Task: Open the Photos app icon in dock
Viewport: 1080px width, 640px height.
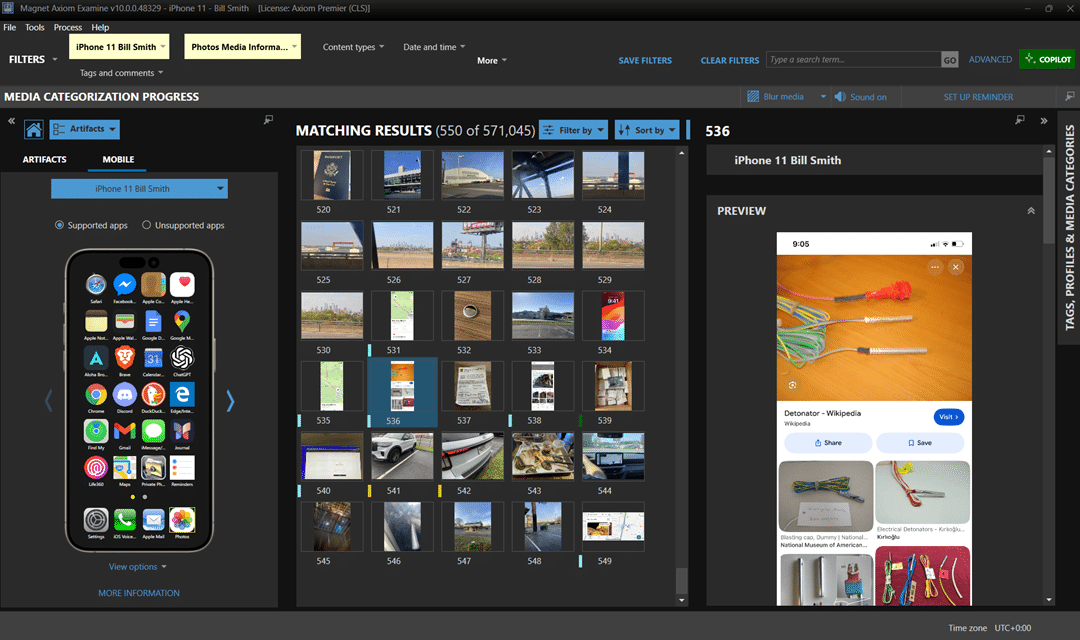Action: 183,519
